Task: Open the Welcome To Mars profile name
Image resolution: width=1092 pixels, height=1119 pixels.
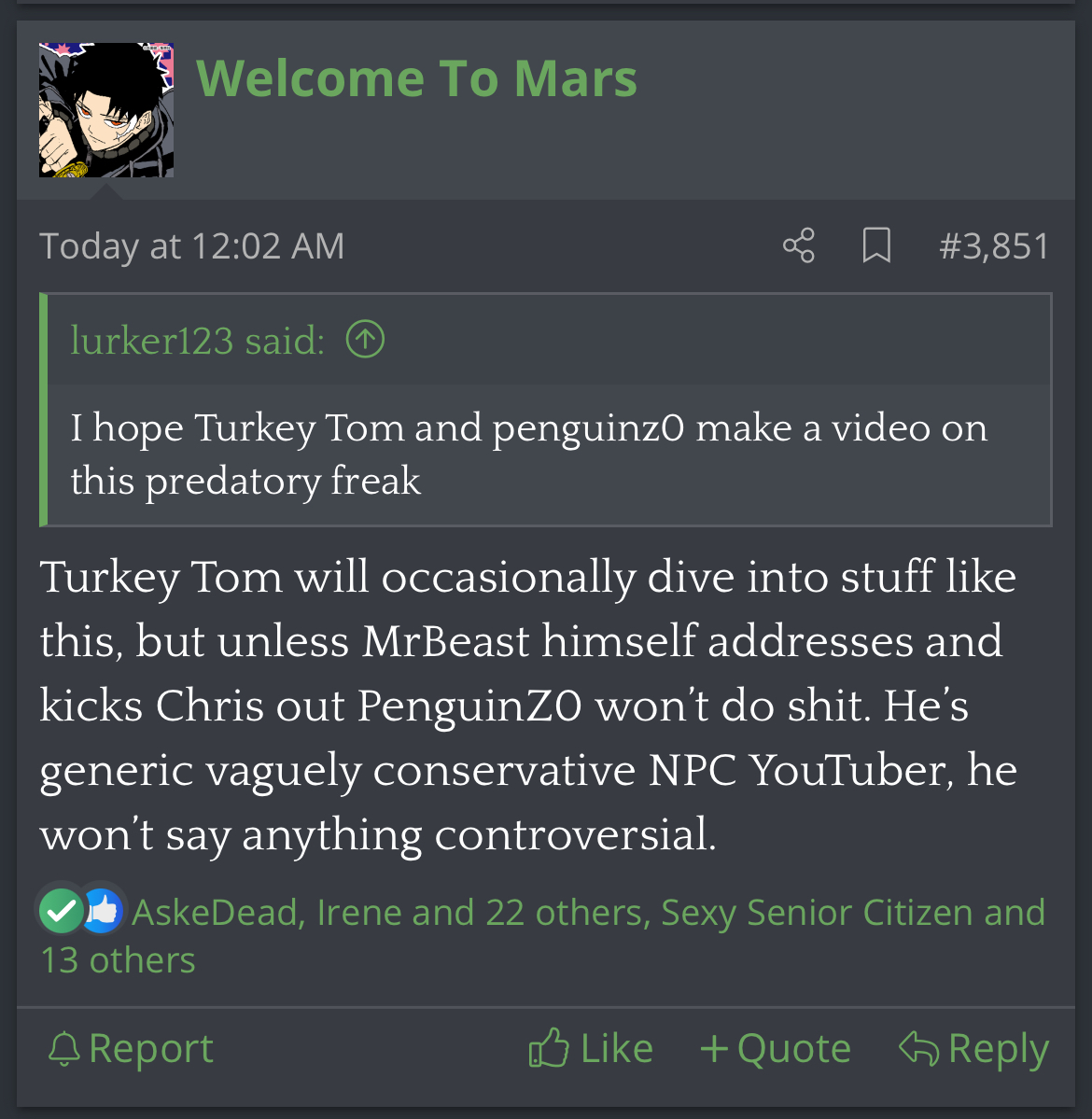Action: point(416,78)
